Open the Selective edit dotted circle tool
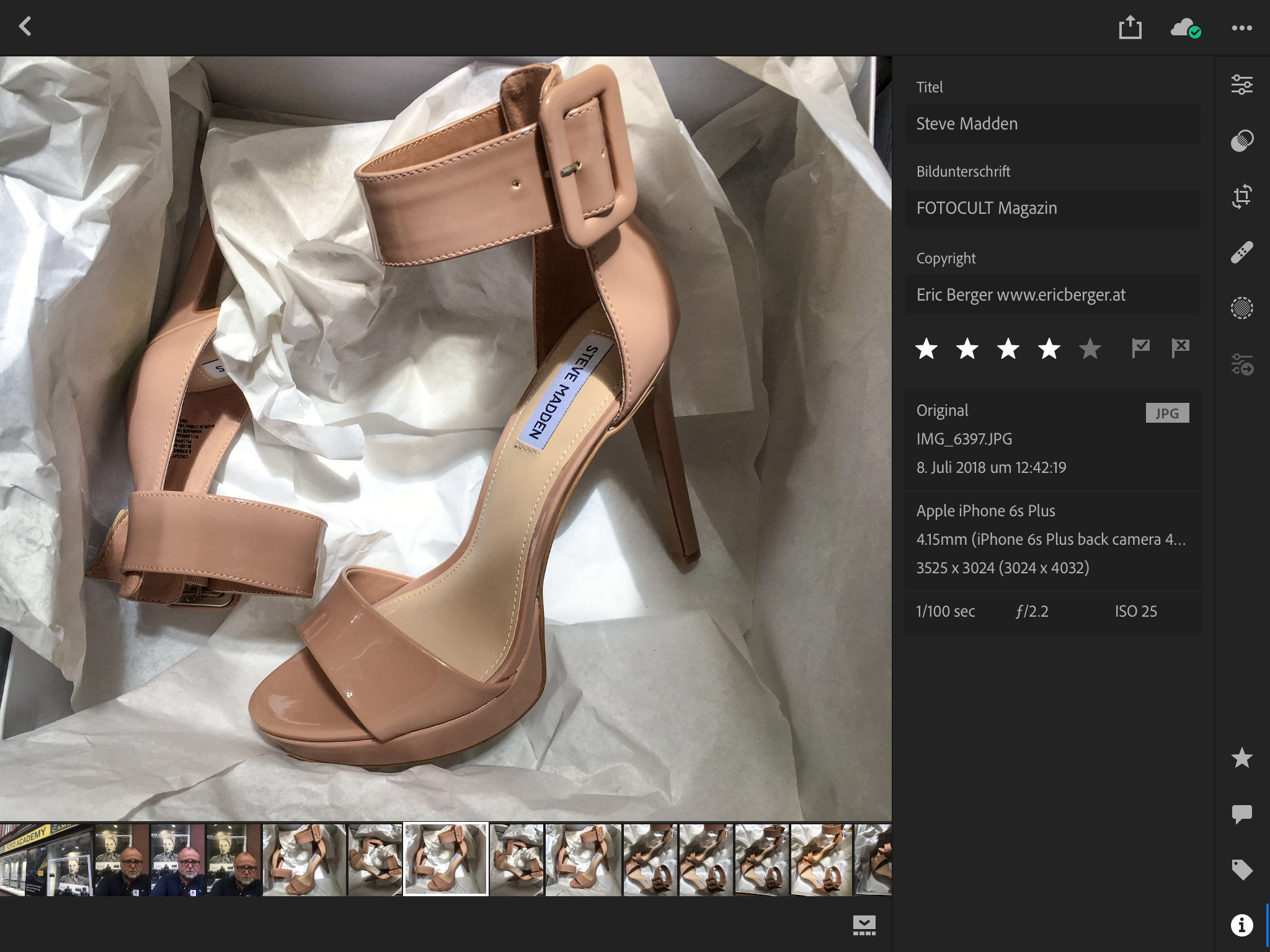The height and width of the screenshot is (952, 1270). point(1241,308)
